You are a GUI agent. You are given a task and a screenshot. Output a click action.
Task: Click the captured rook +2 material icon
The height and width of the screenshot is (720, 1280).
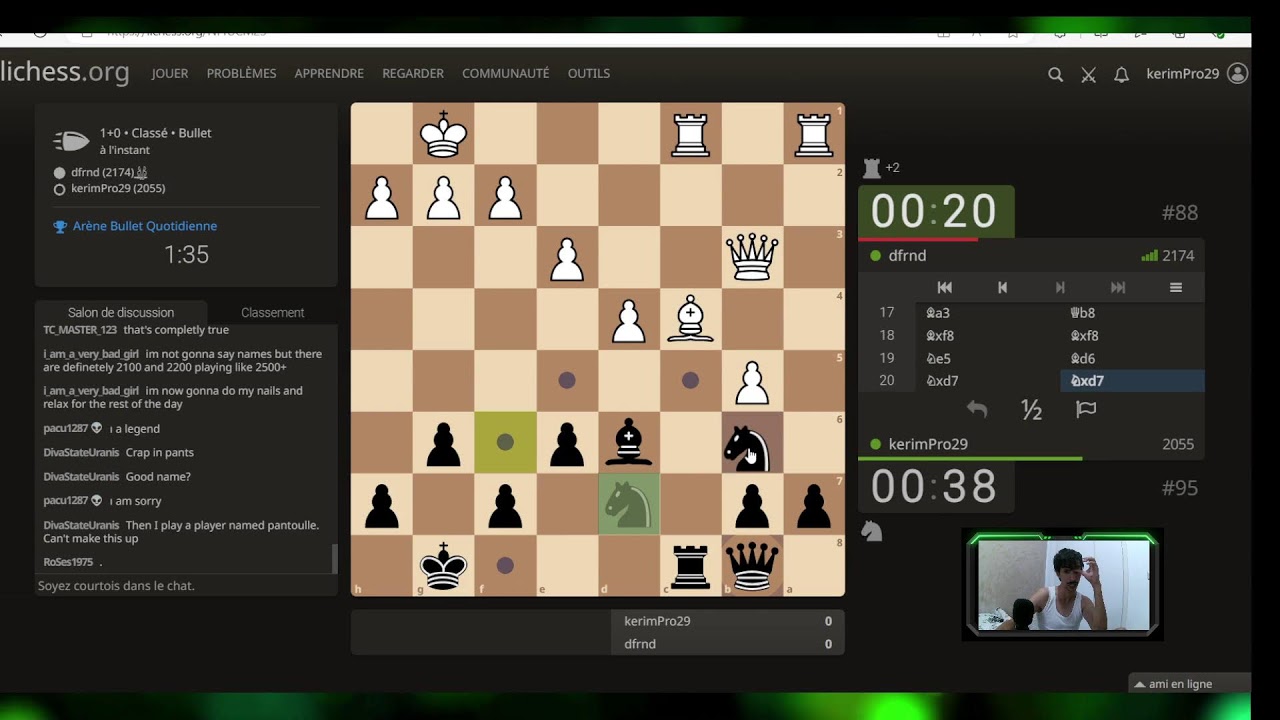tap(871, 168)
